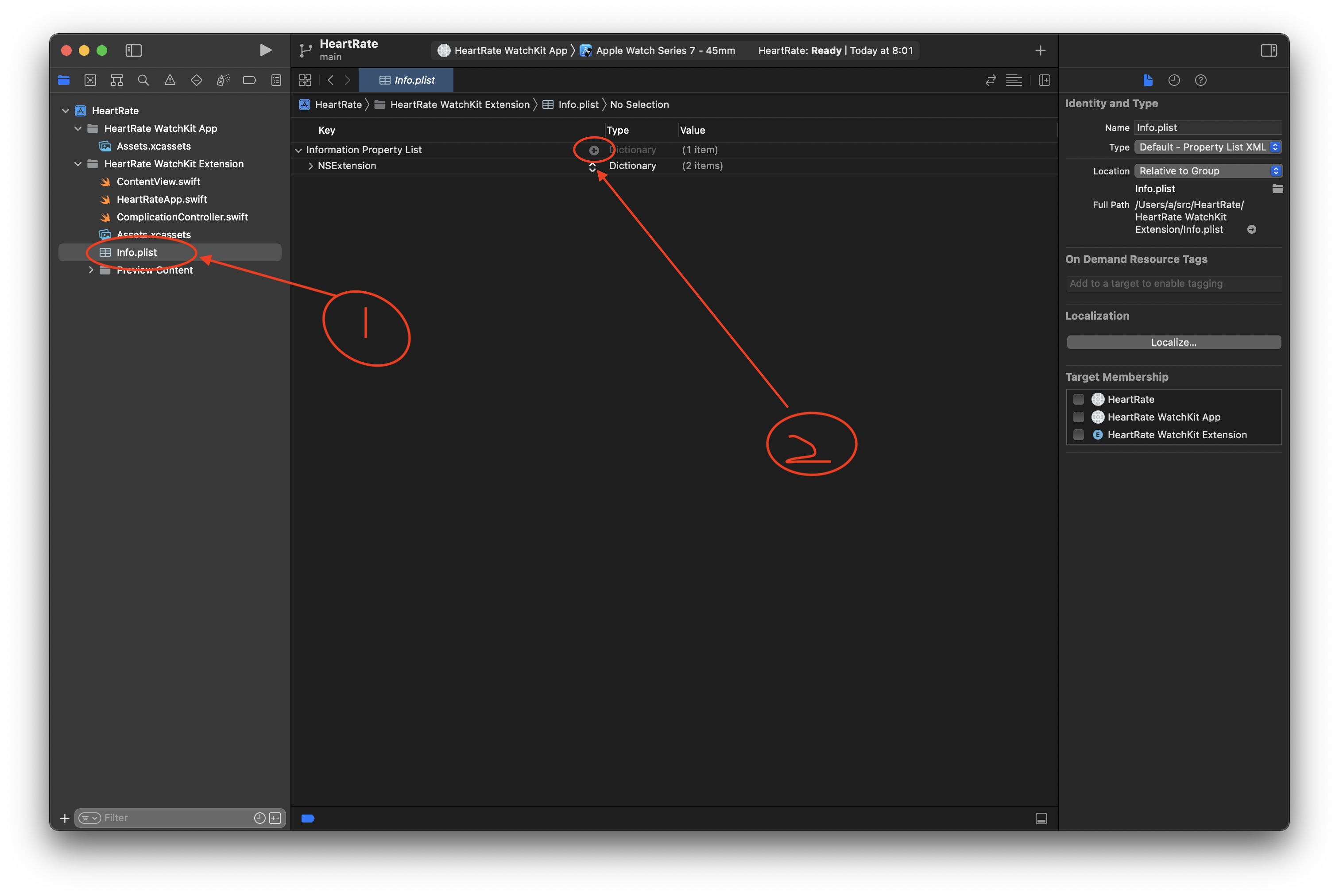Hide the inspector panel
1339x896 pixels.
click(1269, 50)
